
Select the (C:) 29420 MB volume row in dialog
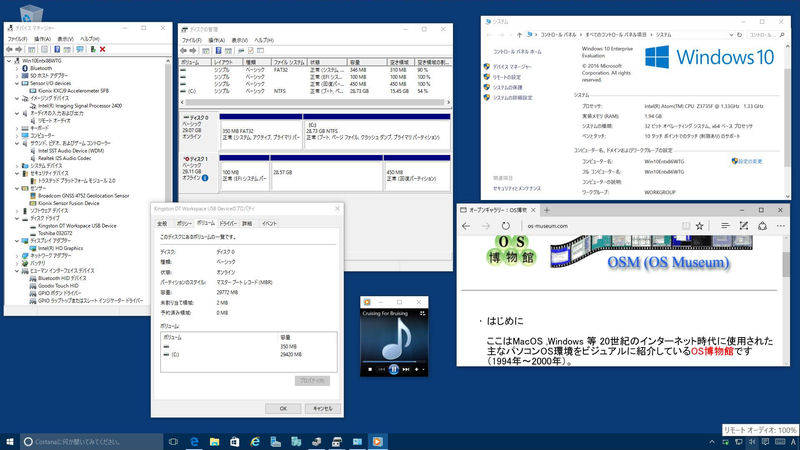point(248,355)
